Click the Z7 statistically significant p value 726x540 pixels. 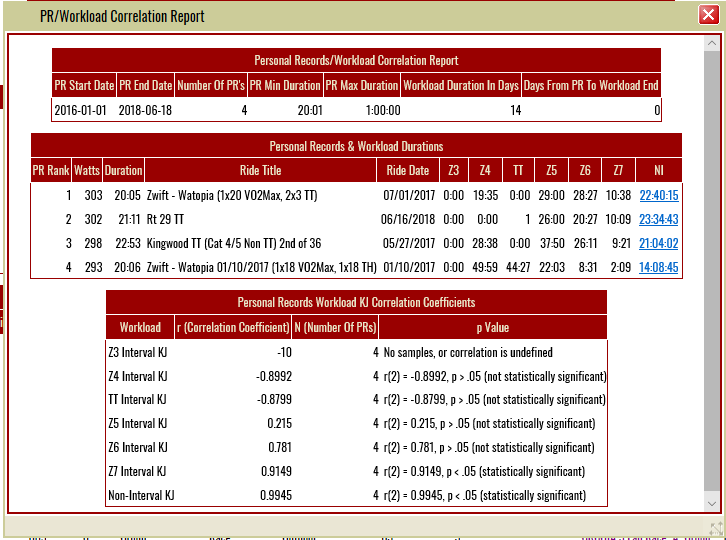coord(484,471)
